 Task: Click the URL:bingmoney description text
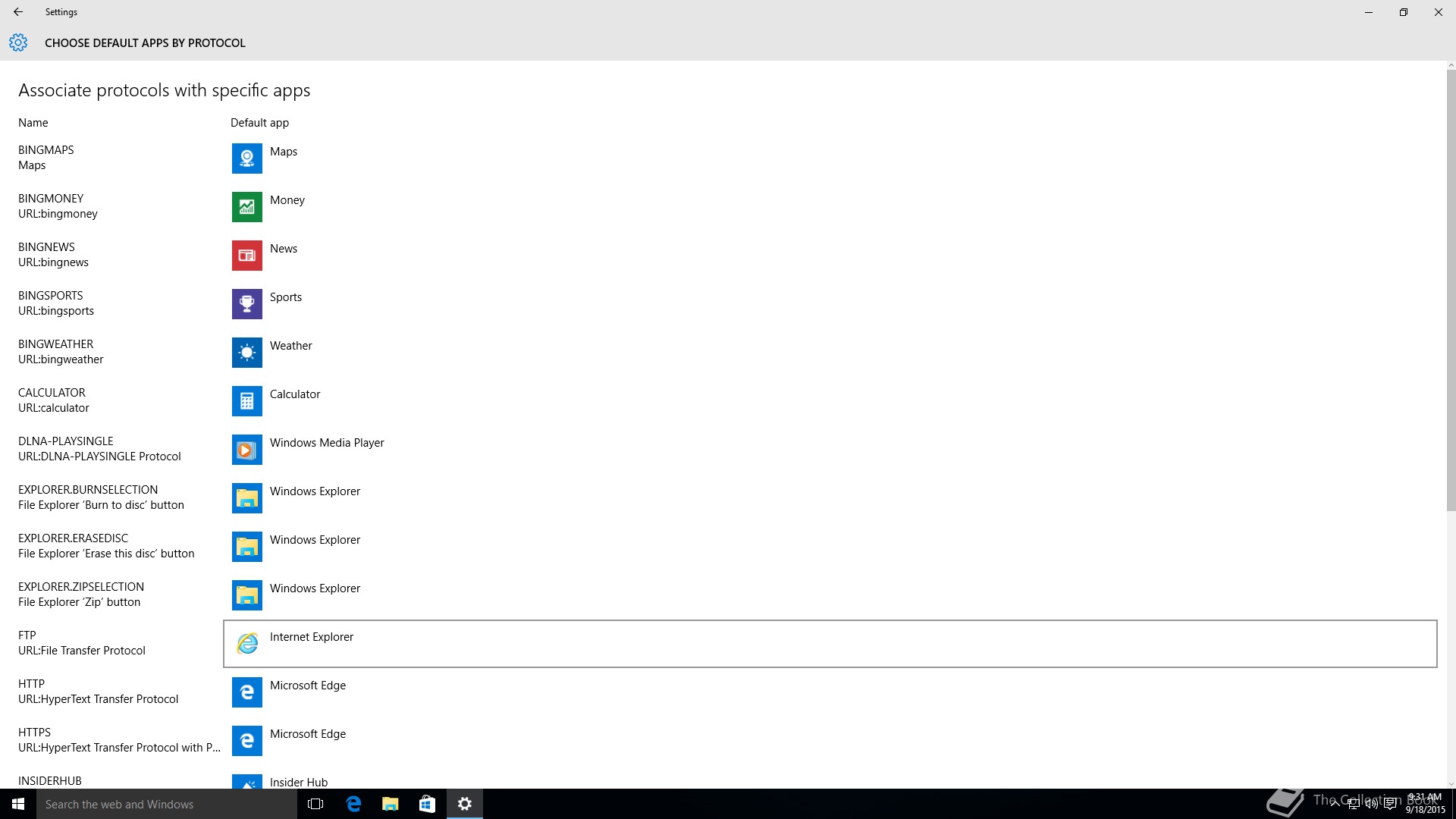pyautogui.click(x=58, y=214)
